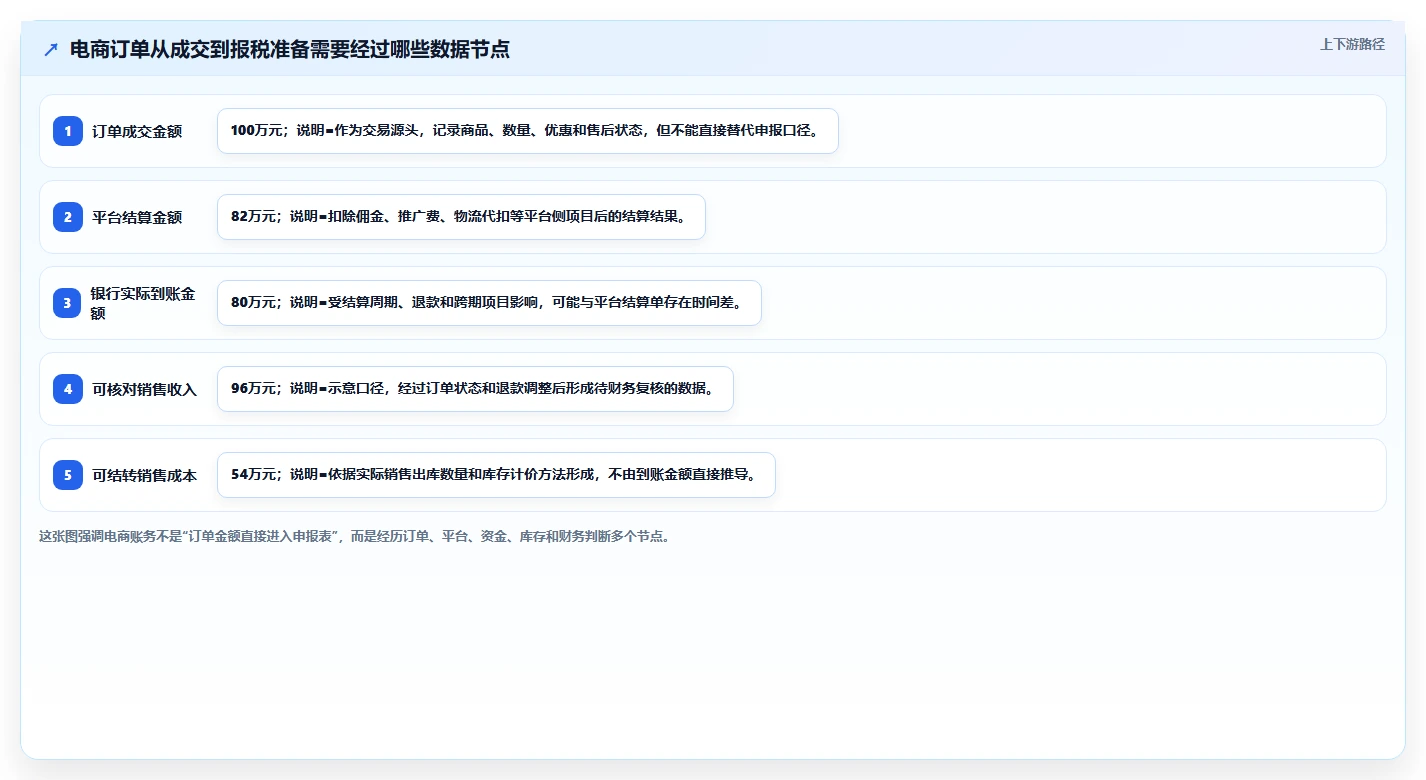The image size is (1426, 780).
Task: Select step badge number 1
Action: point(68,131)
